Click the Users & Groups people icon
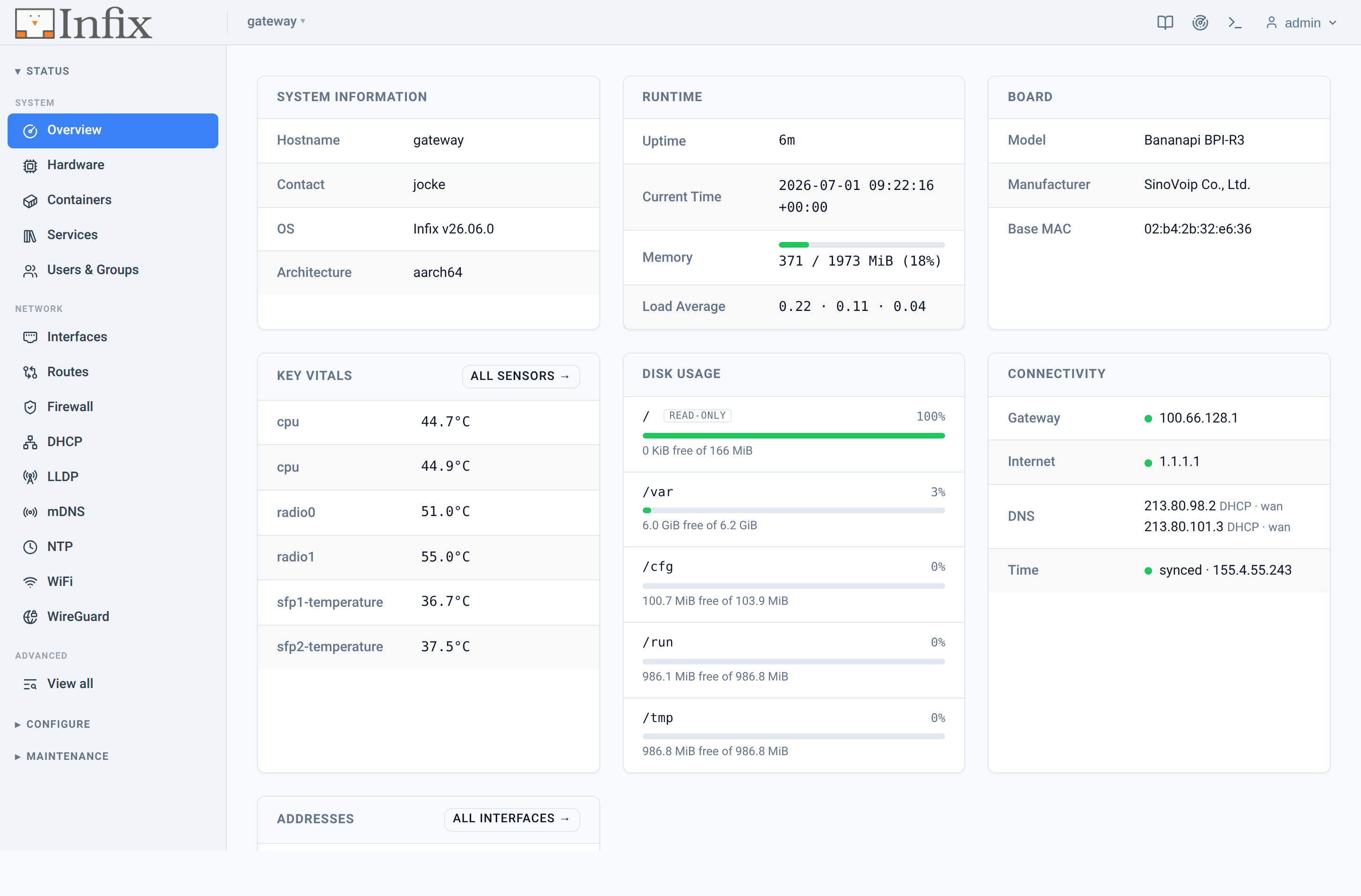 click(x=30, y=270)
